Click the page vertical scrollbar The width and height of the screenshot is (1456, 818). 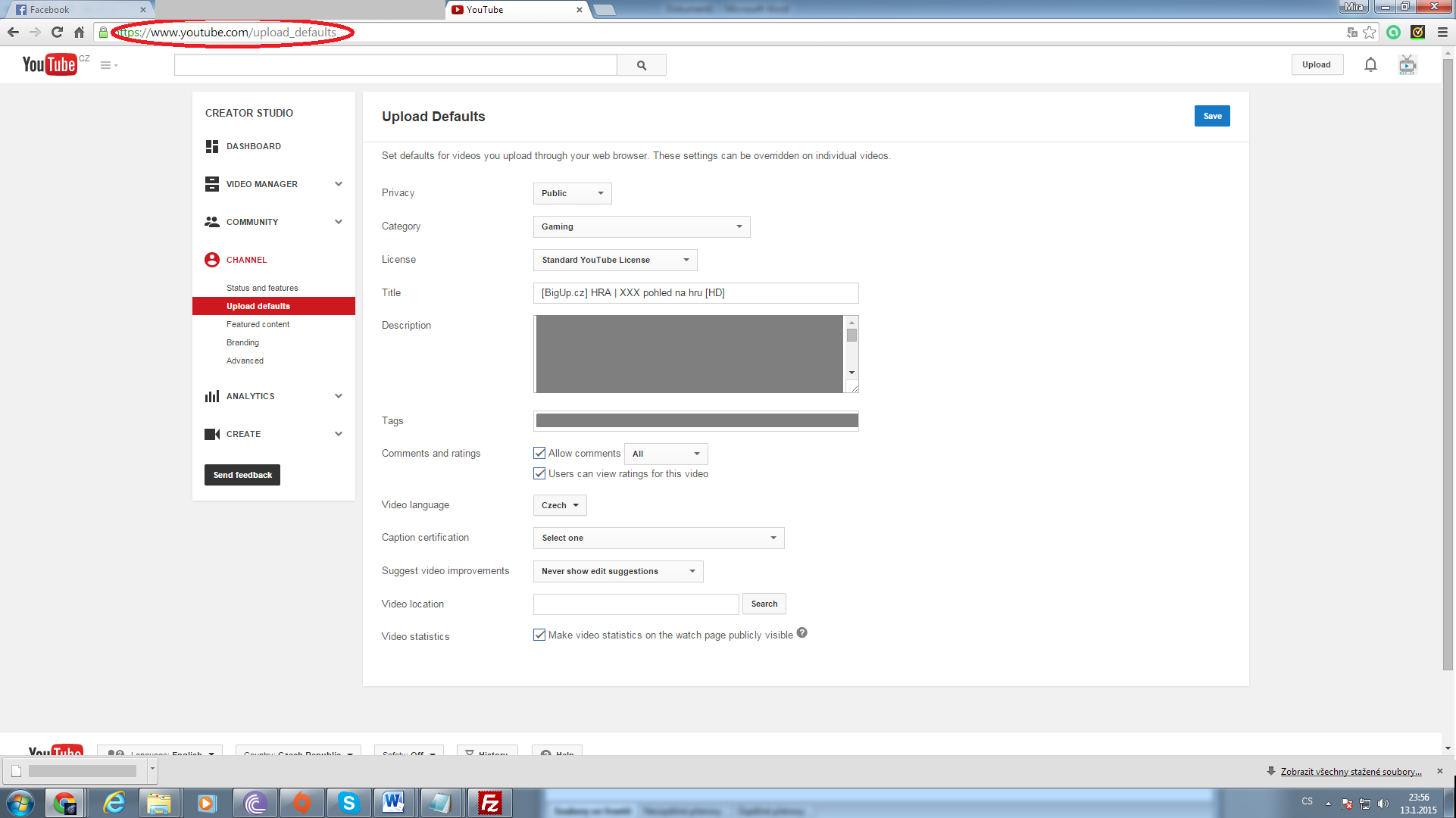click(x=1448, y=364)
